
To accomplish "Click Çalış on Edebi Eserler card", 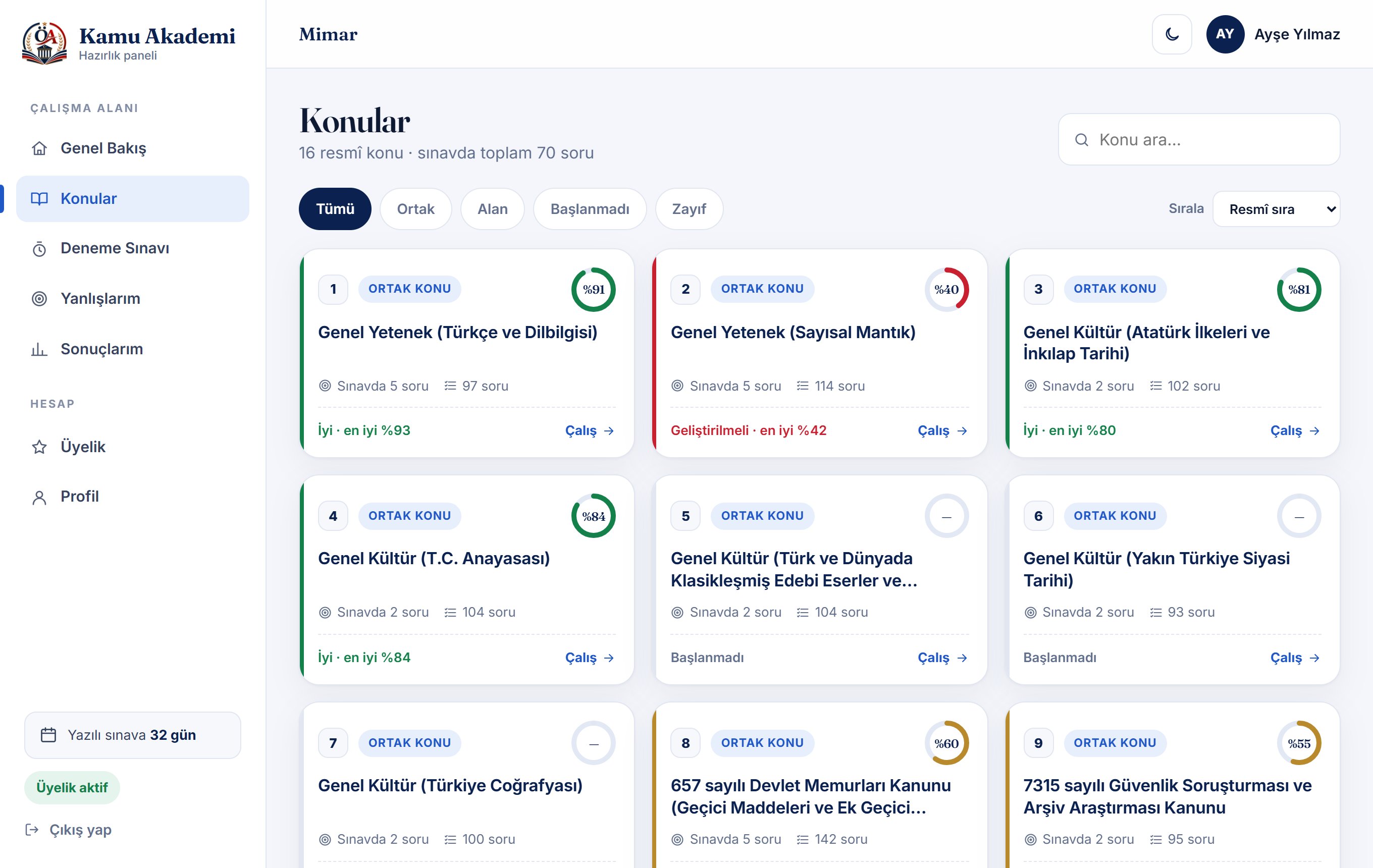I will 942,658.
